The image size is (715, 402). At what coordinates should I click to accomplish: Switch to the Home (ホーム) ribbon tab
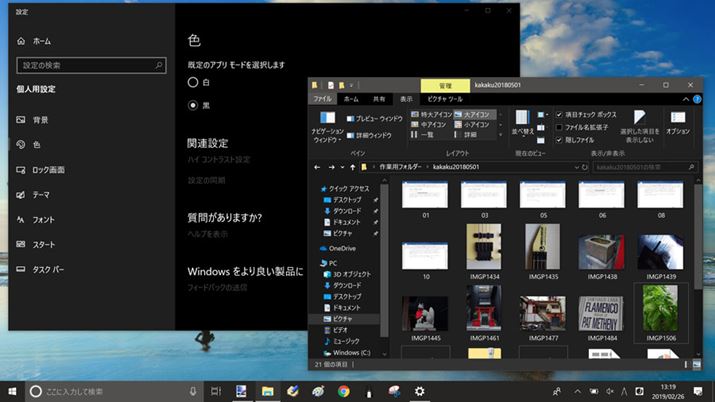(x=351, y=99)
